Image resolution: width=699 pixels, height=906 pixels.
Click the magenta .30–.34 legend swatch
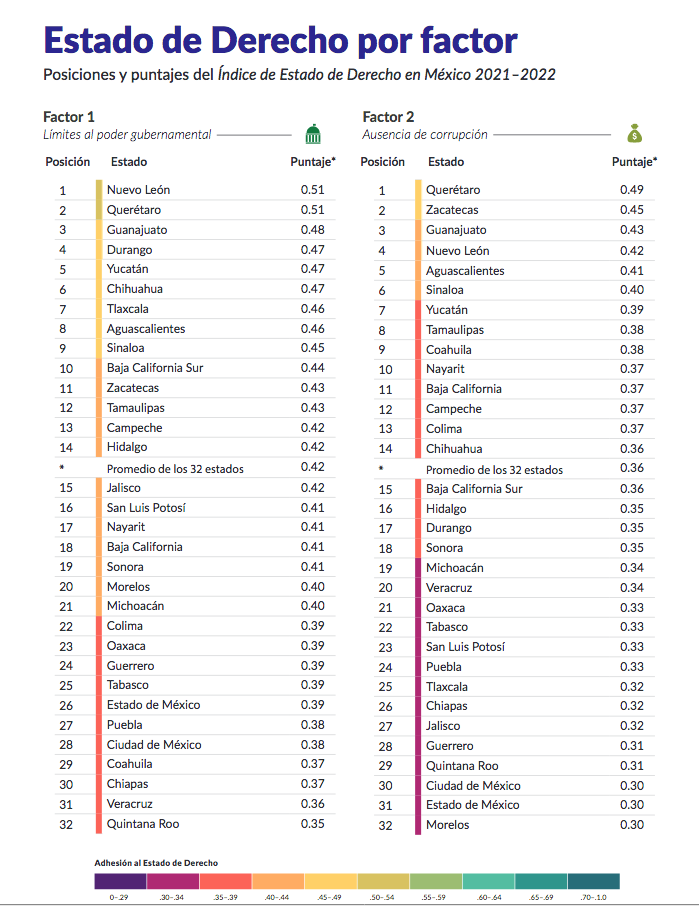tap(172, 881)
